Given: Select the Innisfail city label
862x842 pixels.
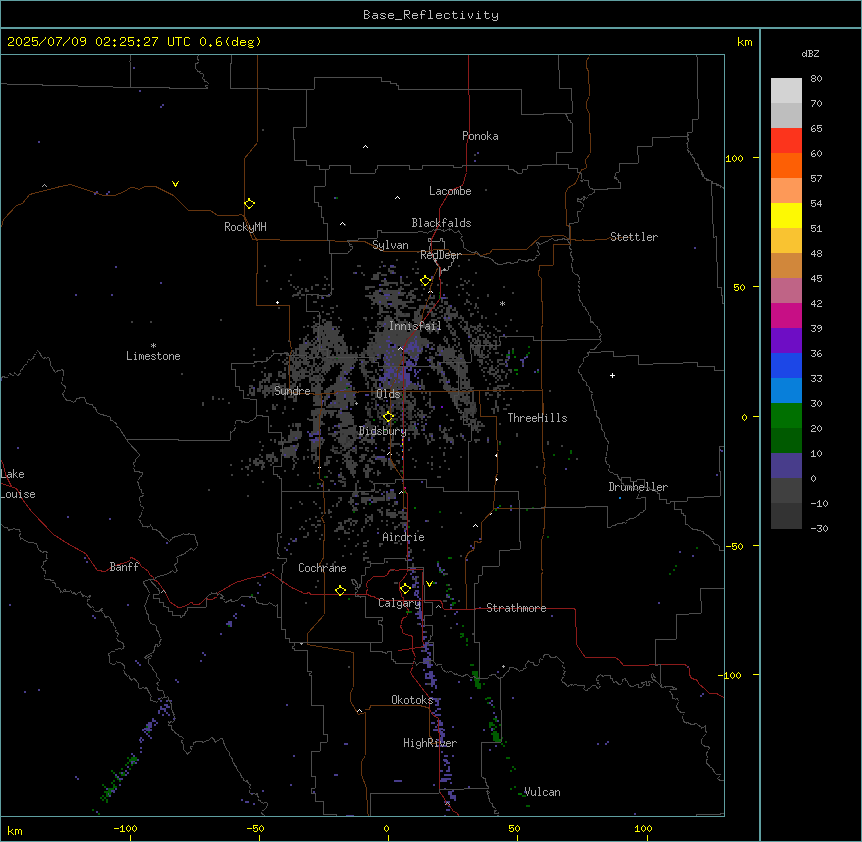Looking at the screenshot, I should pyautogui.click(x=415, y=326).
